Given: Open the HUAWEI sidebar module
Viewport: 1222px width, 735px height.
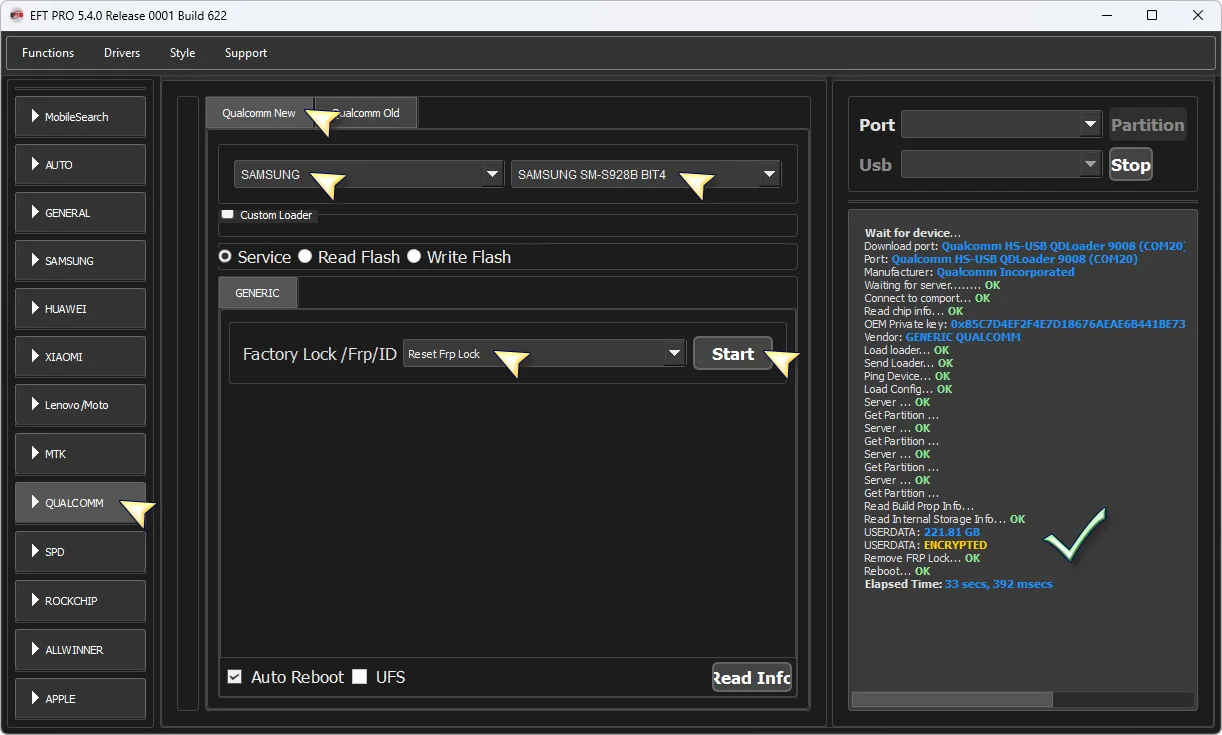Looking at the screenshot, I should coord(80,309).
